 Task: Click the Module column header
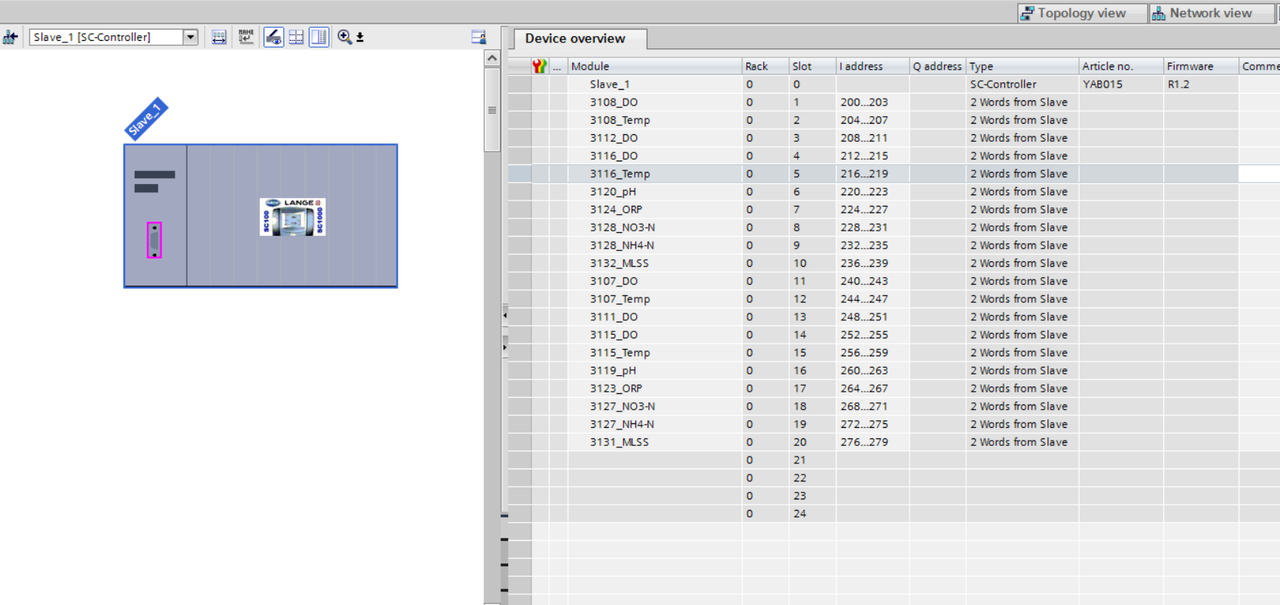tap(655, 66)
